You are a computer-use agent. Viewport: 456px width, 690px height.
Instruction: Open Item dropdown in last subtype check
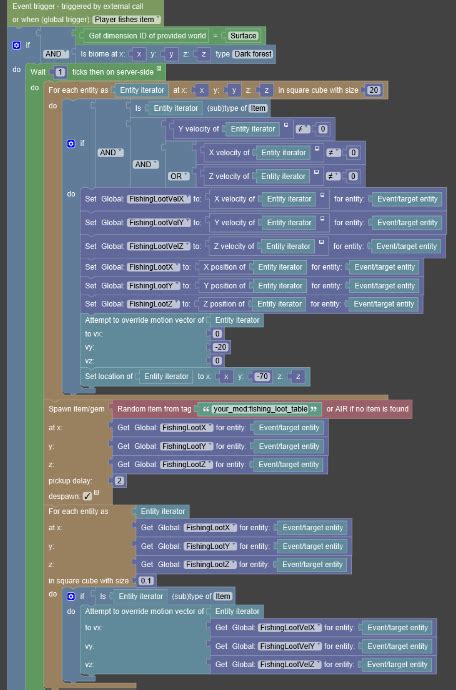222,596
